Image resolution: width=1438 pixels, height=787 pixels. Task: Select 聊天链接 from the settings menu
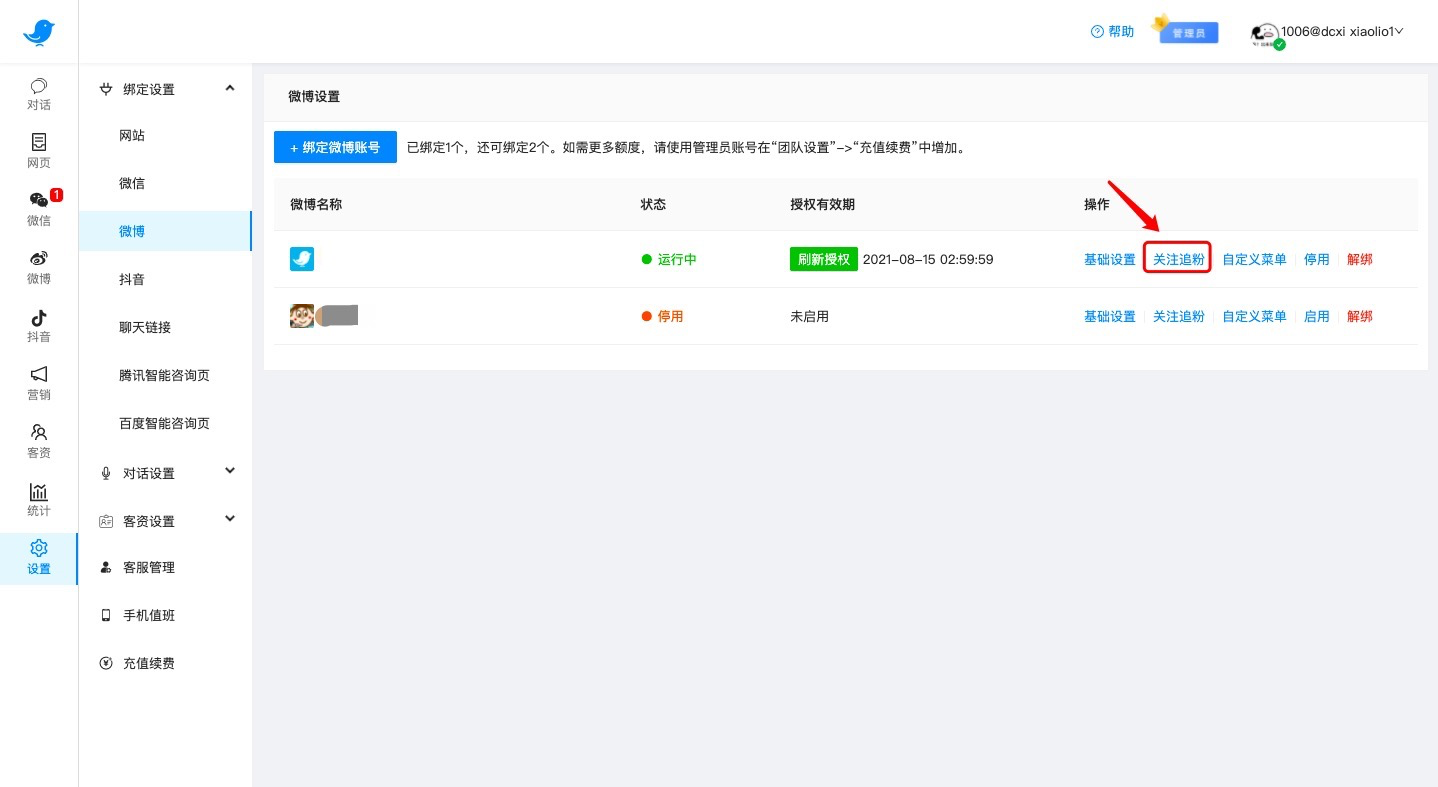[x=145, y=327]
